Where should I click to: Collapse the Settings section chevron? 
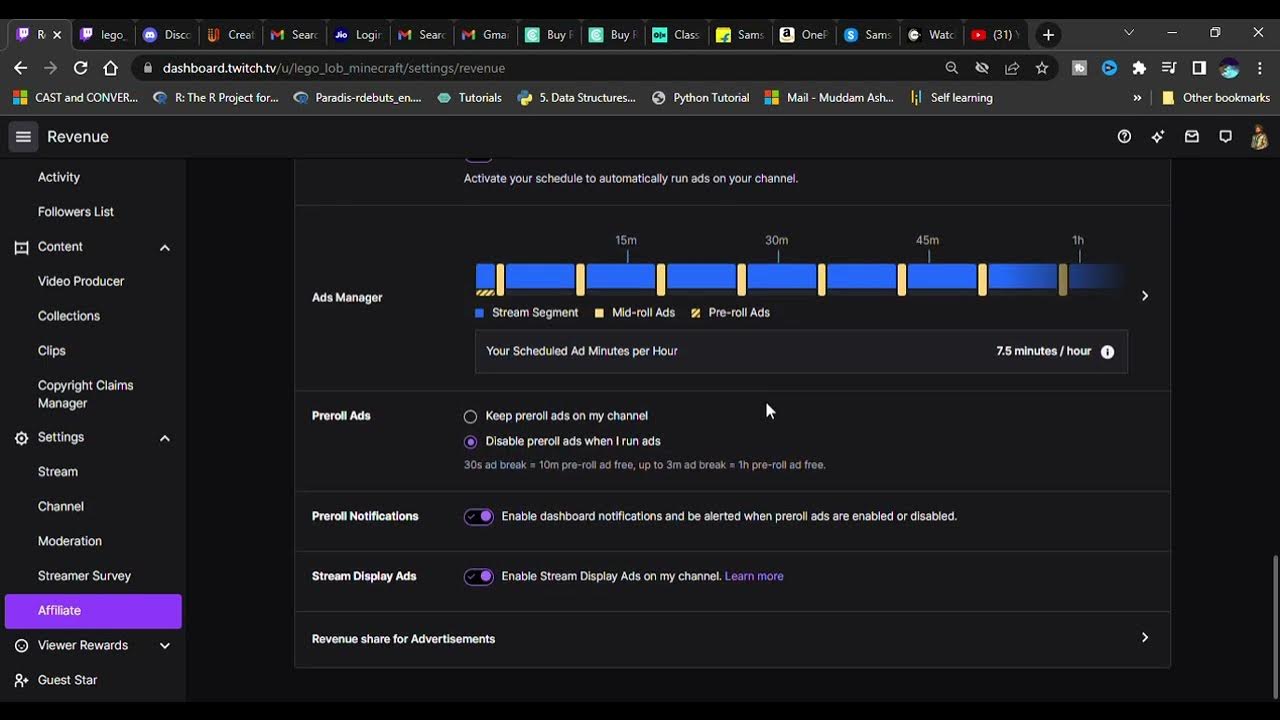(165, 438)
